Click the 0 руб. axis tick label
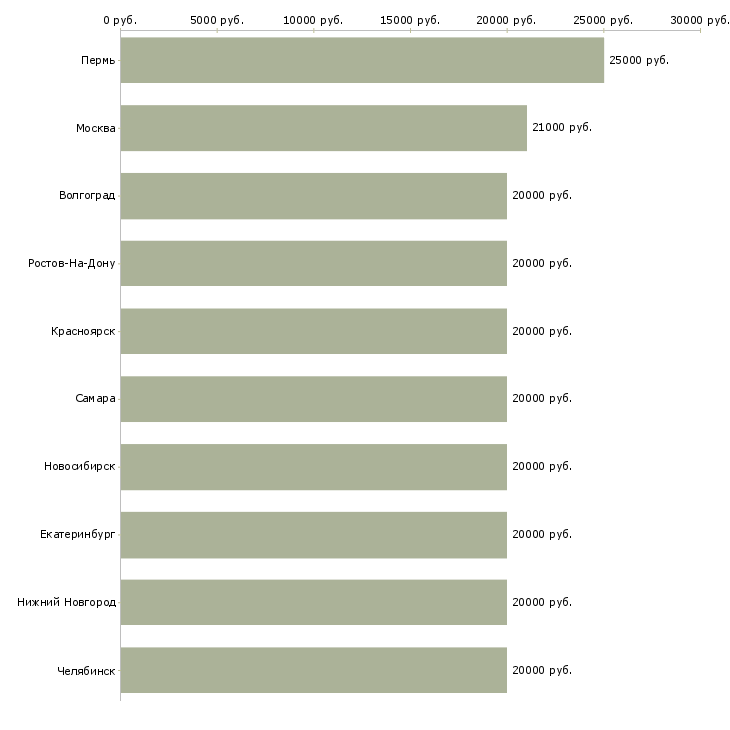 click(x=120, y=20)
